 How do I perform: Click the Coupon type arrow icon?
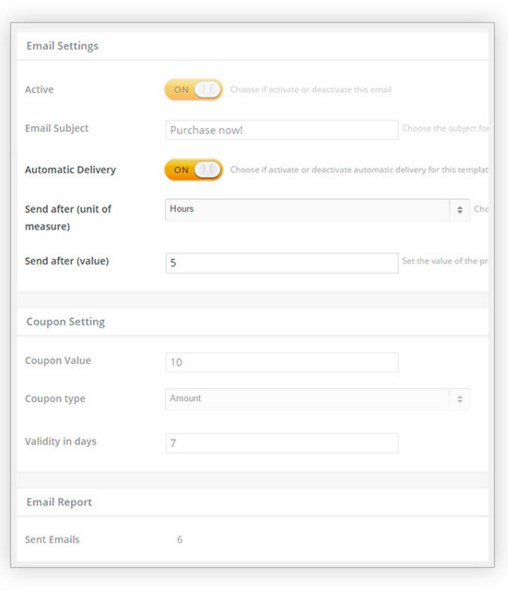460,399
